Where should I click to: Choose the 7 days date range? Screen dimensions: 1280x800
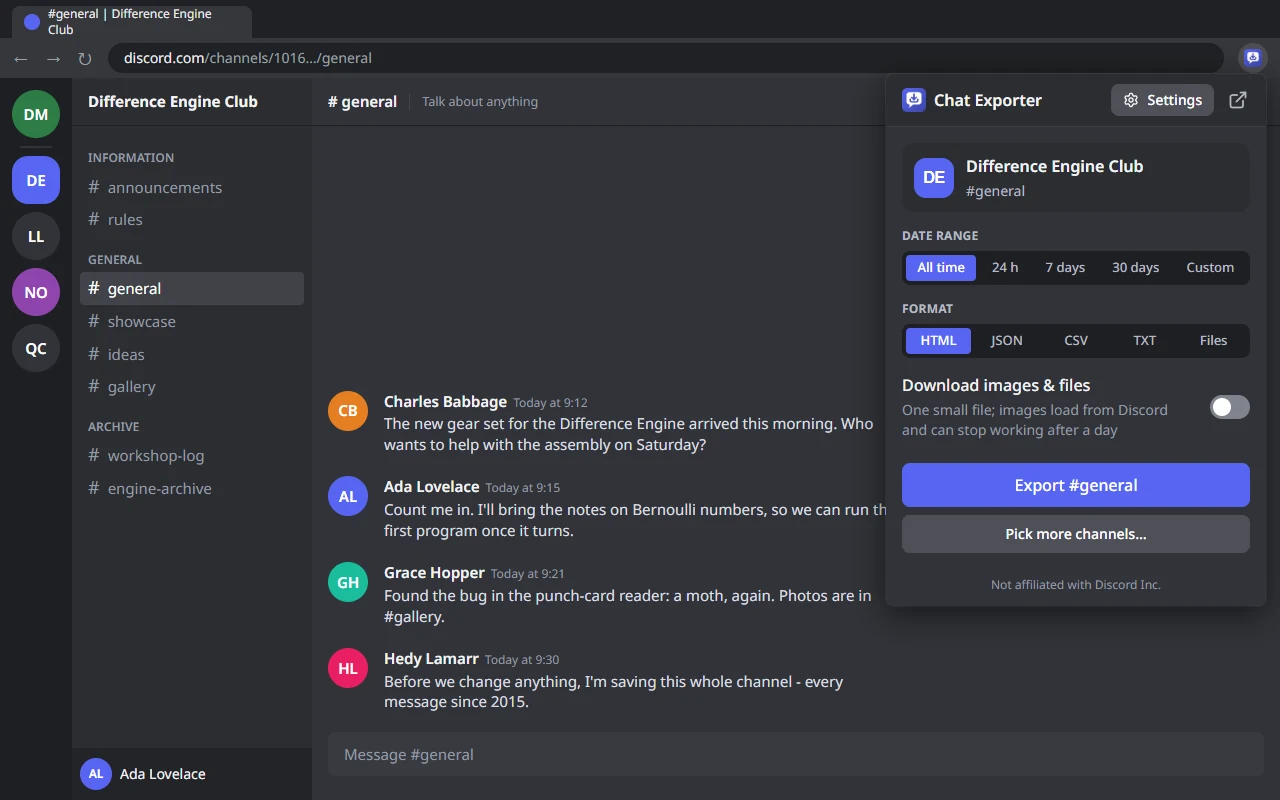[x=1065, y=267]
